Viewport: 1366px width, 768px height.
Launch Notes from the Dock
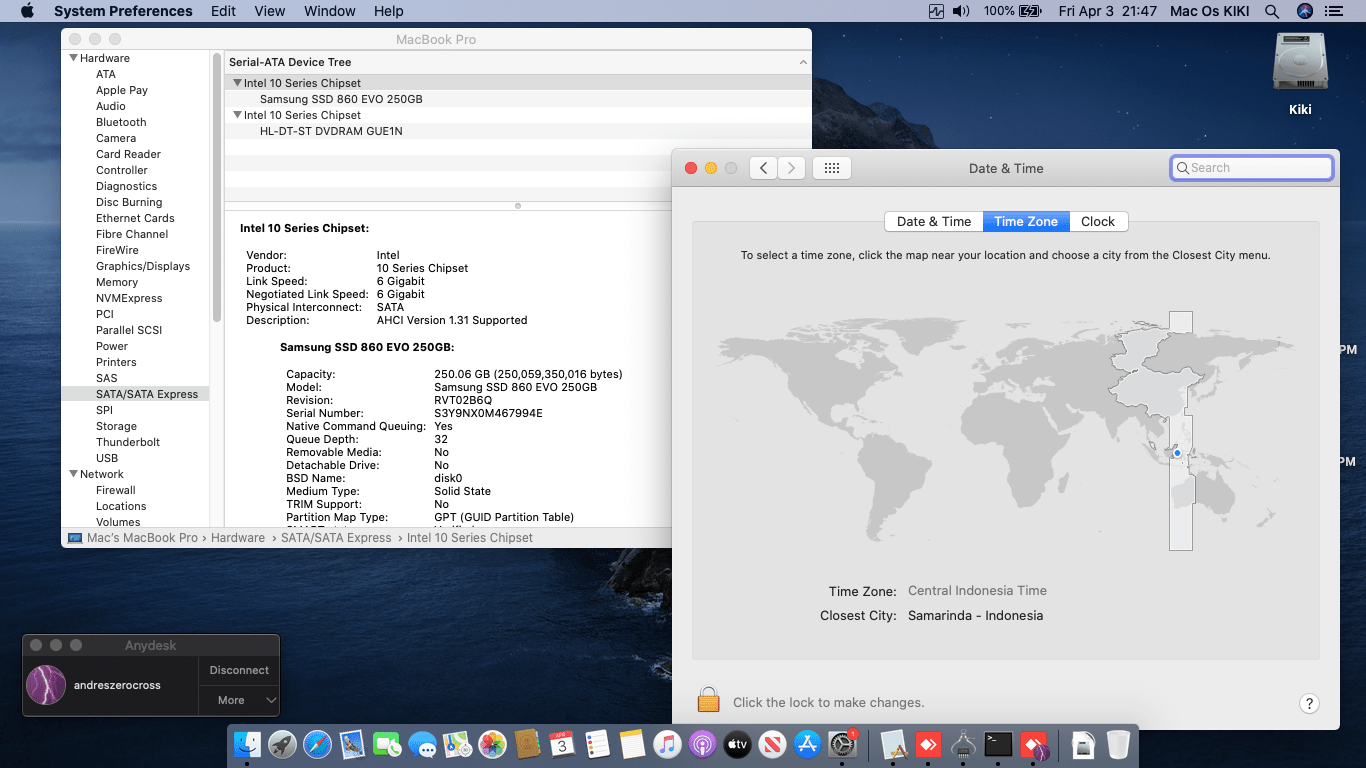coord(632,744)
